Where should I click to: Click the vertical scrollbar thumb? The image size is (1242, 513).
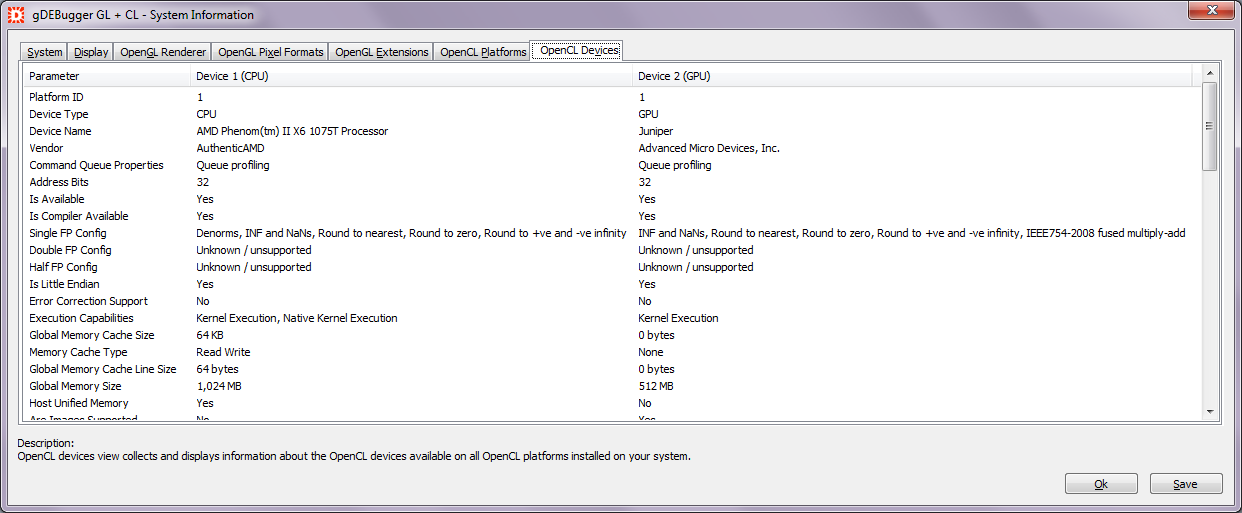[x=1209, y=126]
